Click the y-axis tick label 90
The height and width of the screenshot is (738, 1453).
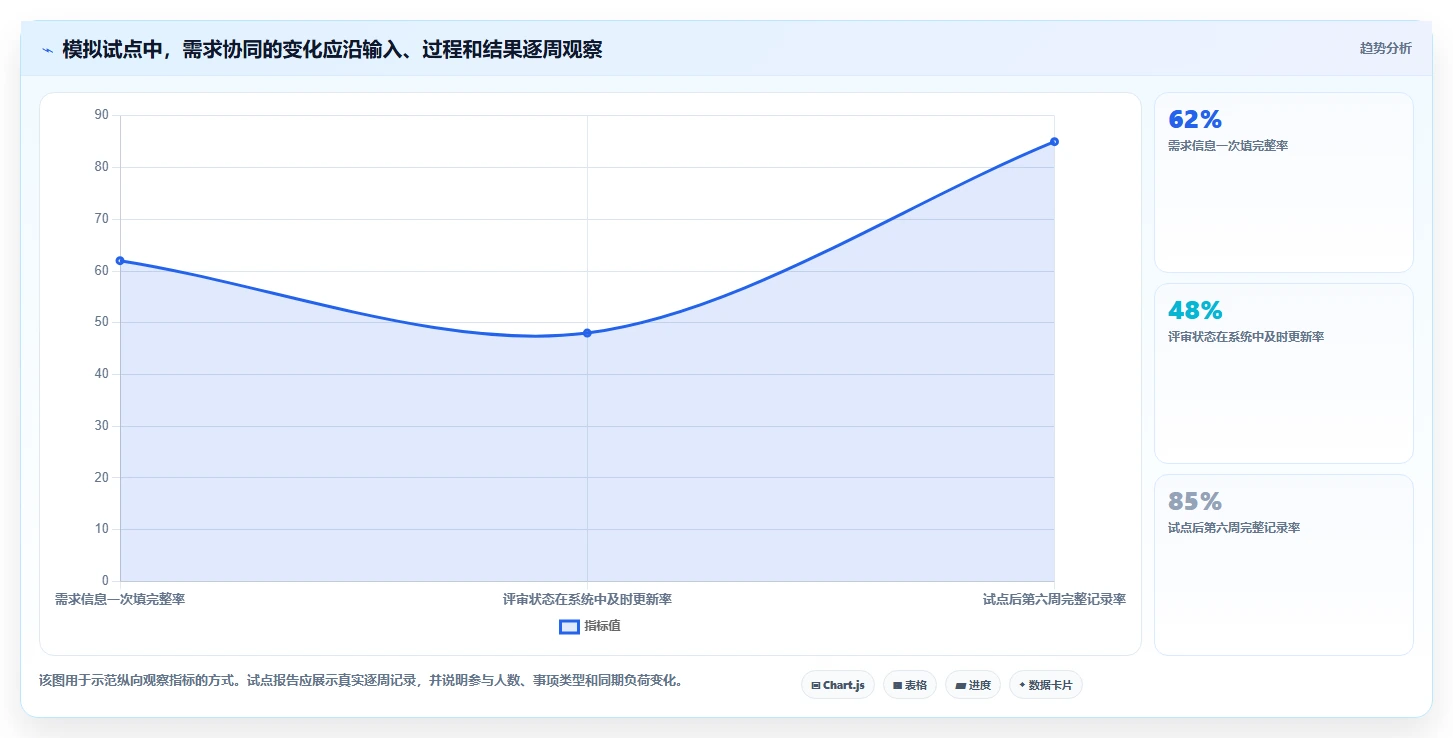[x=102, y=115]
